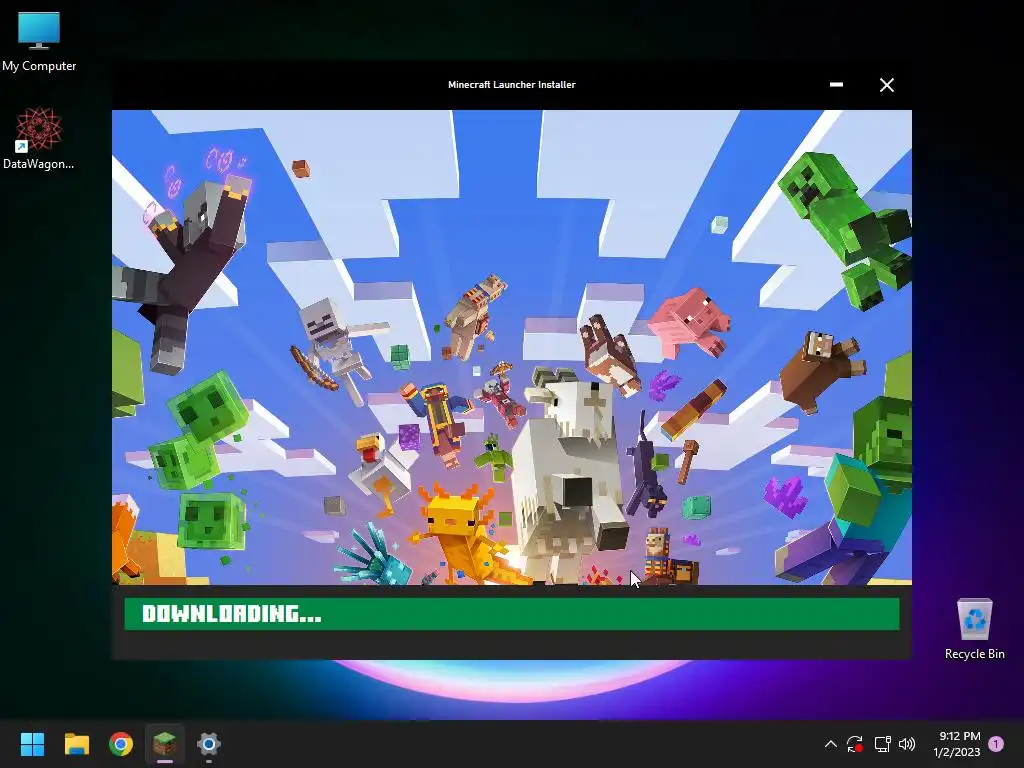Click the Minecraft artwork in the installer
Viewport: 1024px width, 768px height.
(x=512, y=347)
